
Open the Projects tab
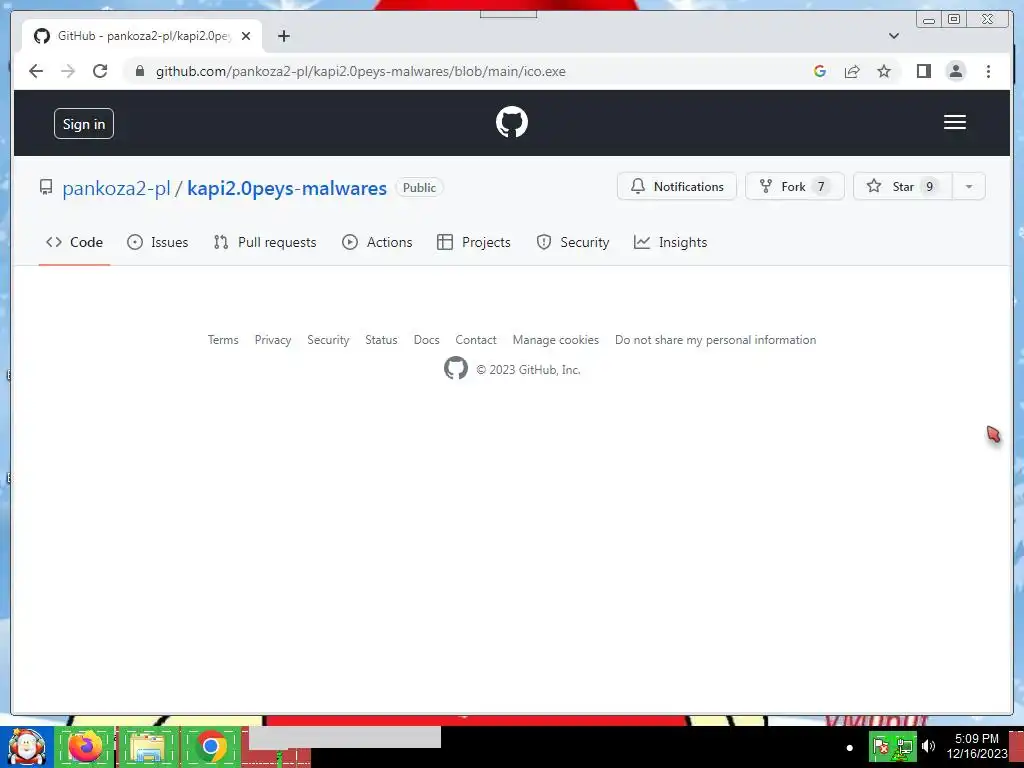click(473, 242)
